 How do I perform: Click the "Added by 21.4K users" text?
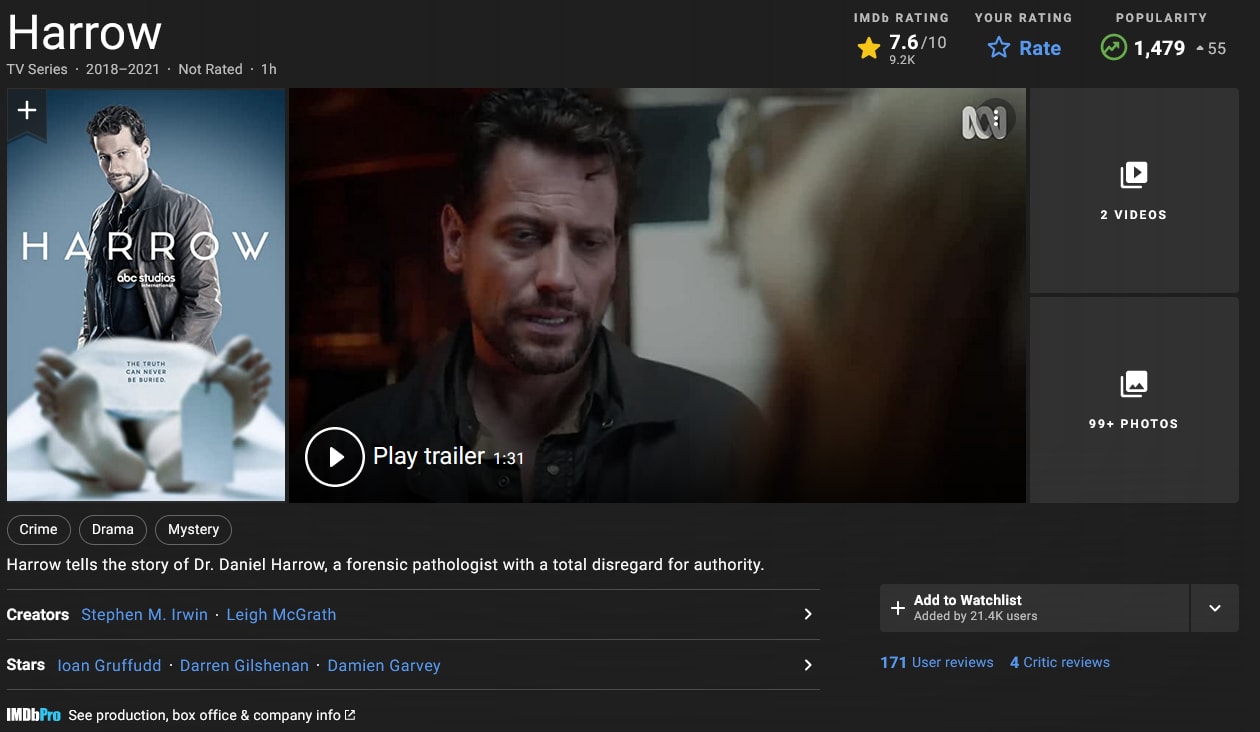tap(975, 616)
